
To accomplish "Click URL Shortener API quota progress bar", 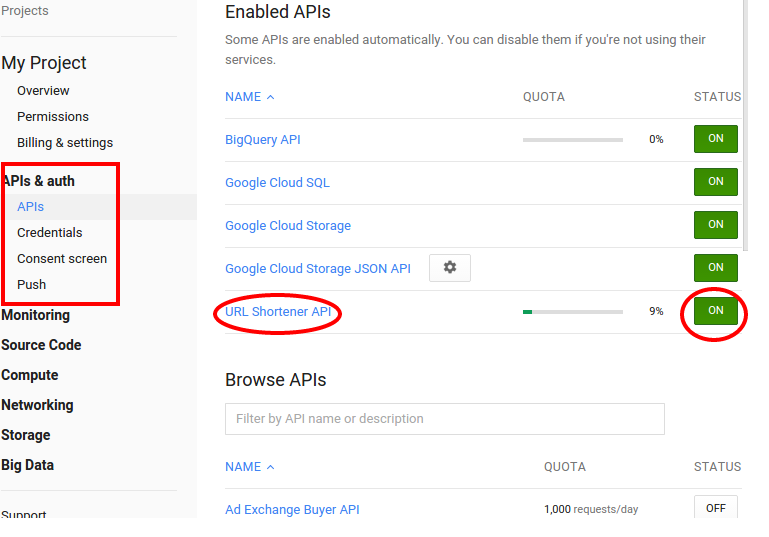I will tap(573, 312).
